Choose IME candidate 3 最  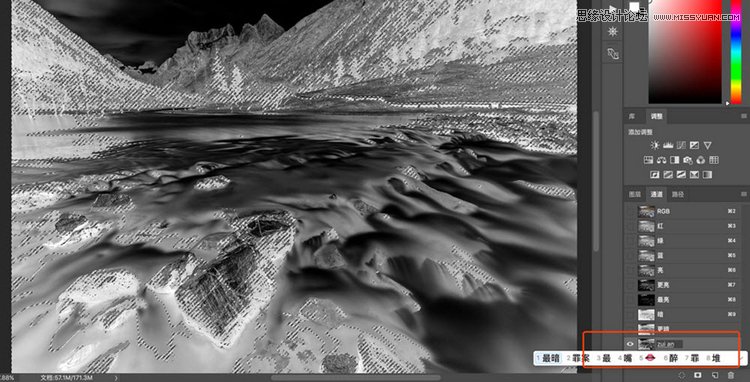(x=604, y=358)
